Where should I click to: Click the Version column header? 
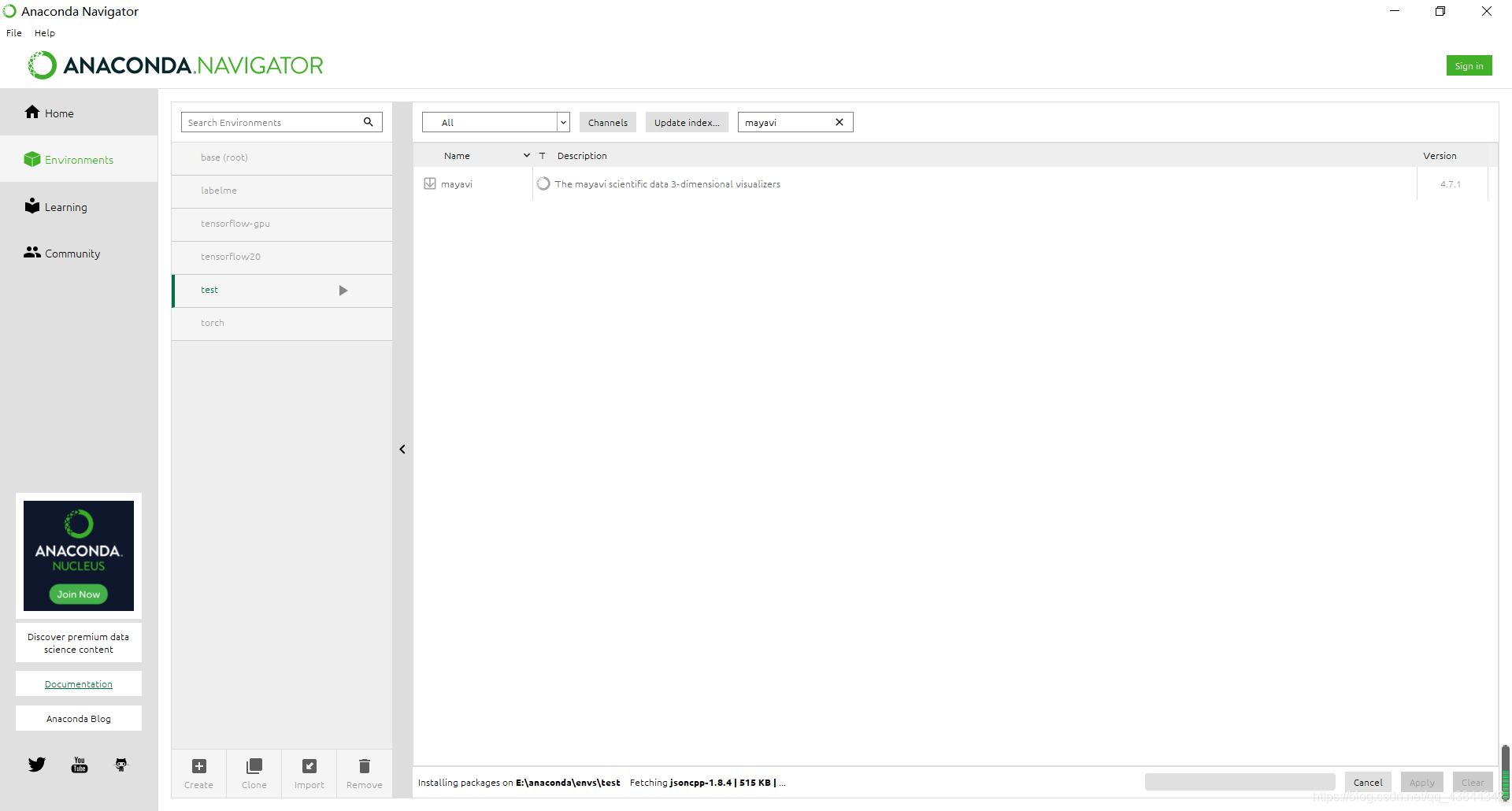click(1440, 156)
